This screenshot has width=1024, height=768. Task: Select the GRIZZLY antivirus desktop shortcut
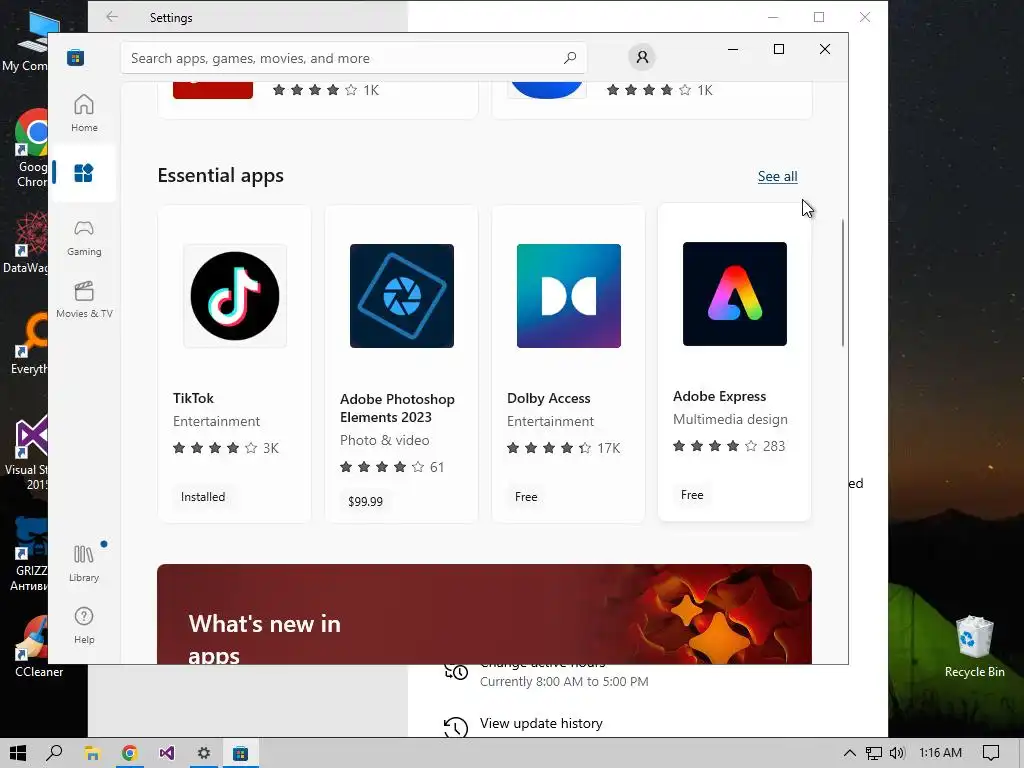pos(29,554)
